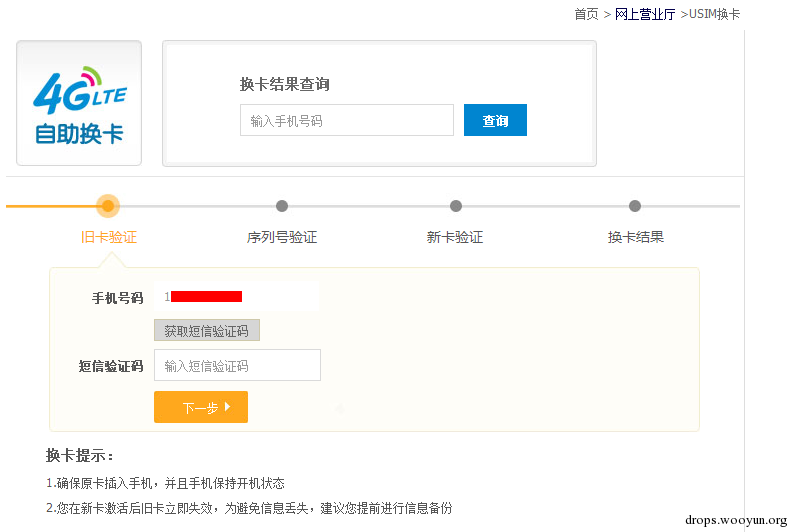Click the blue 查询 button
The height and width of the screenshot is (532, 791).
point(495,120)
